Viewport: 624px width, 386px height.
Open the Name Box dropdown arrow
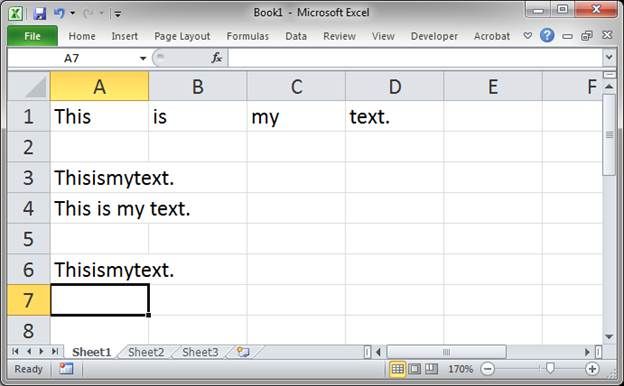(x=143, y=58)
